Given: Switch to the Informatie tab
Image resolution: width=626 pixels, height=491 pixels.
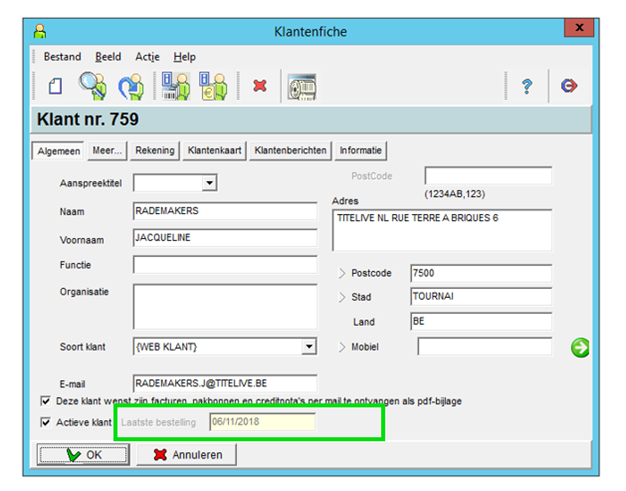Looking at the screenshot, I should (361, 150).
